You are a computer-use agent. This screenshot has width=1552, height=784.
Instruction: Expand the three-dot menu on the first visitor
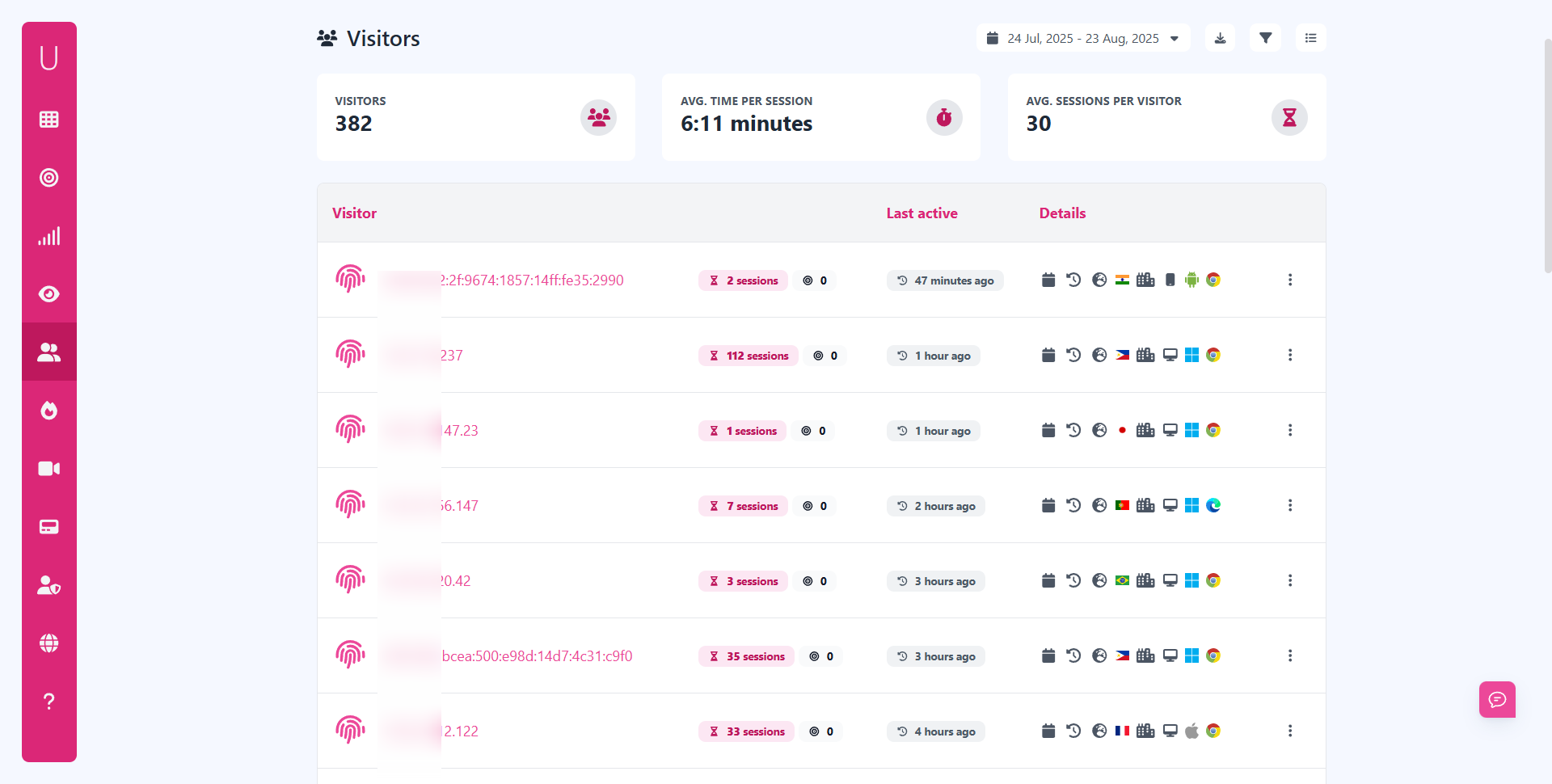click(x=1290, y=280)
